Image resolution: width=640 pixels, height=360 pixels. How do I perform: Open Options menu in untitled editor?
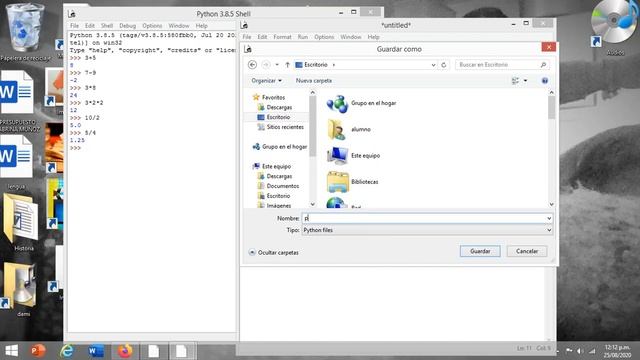pyautogui.click(x=324, y=37)
